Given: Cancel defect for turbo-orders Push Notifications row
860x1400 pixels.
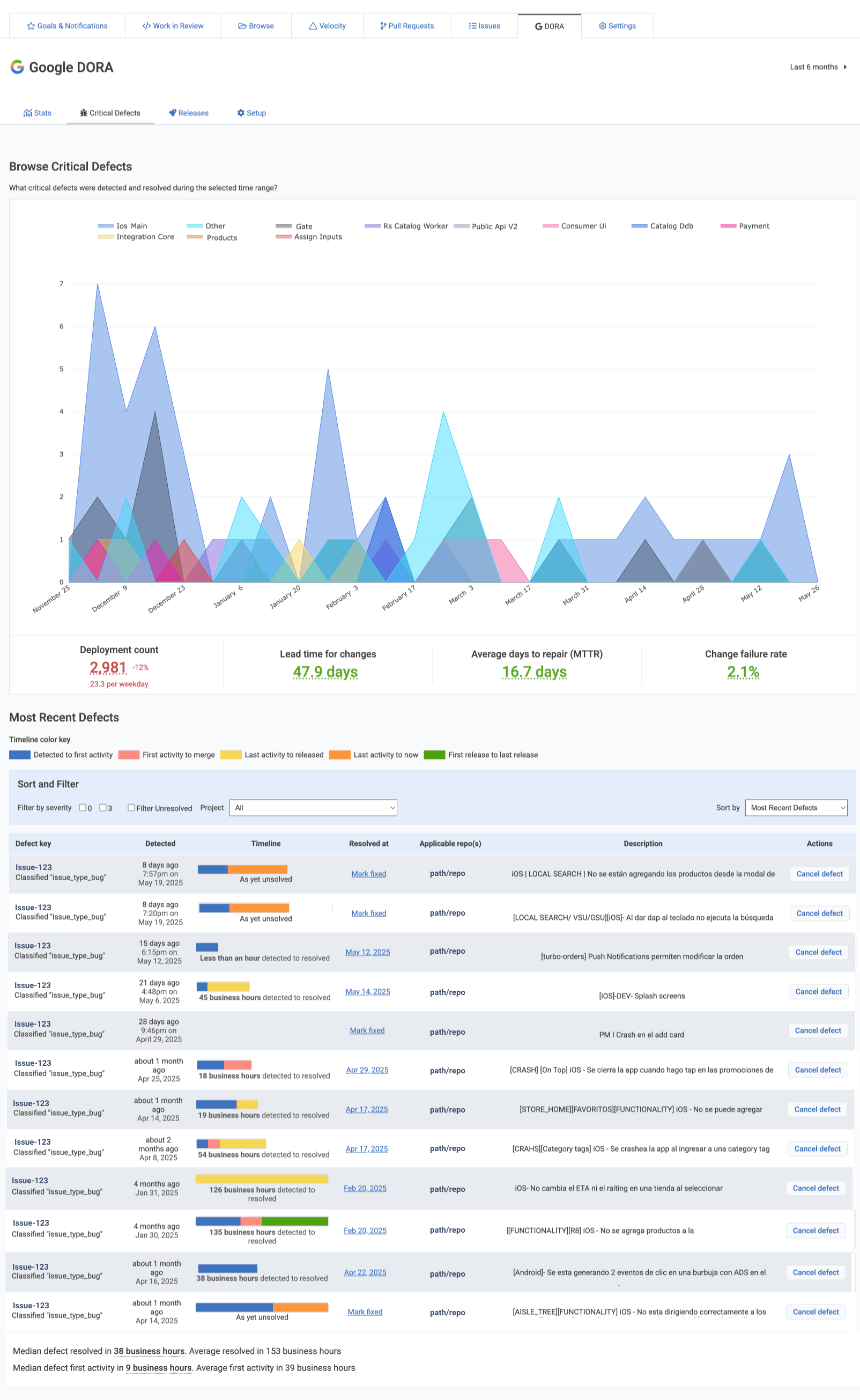Looking at the screenshot, I should coord(818,953).
